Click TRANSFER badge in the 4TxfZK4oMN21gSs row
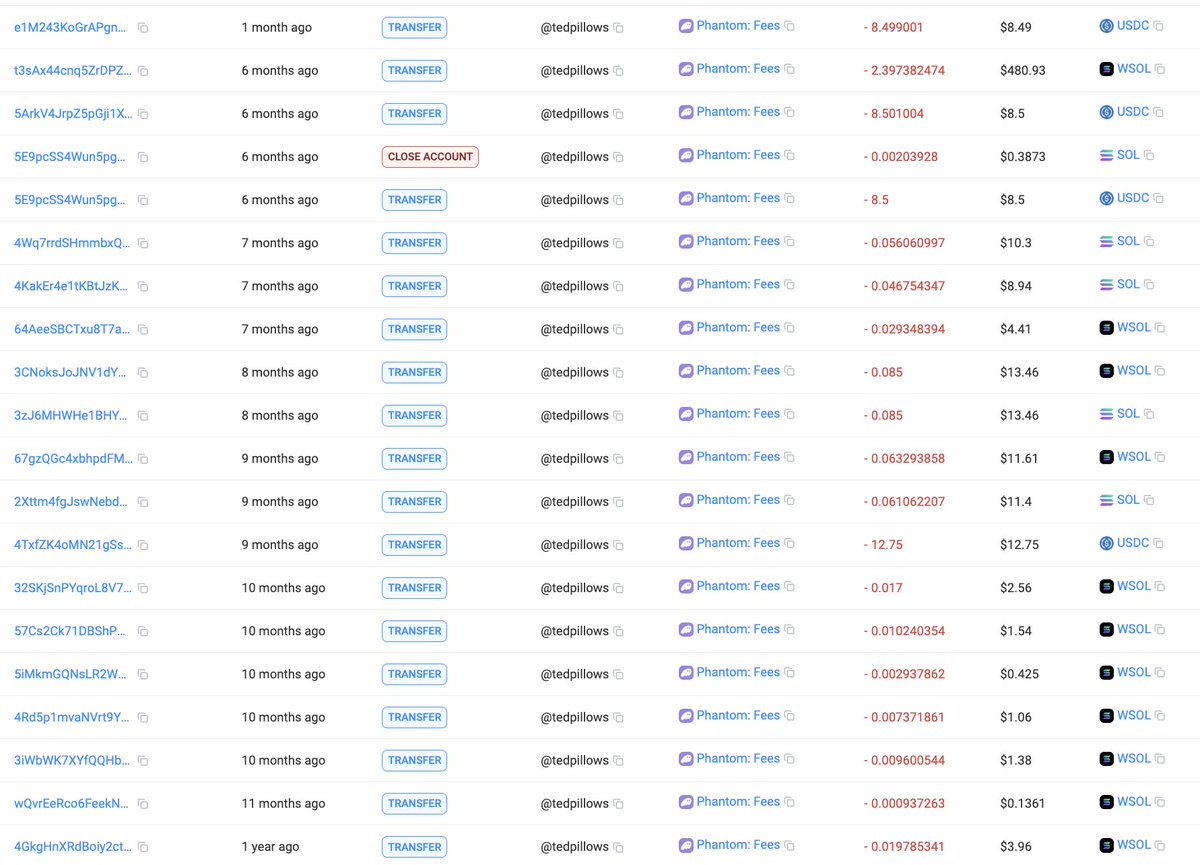 click(415, 545)
